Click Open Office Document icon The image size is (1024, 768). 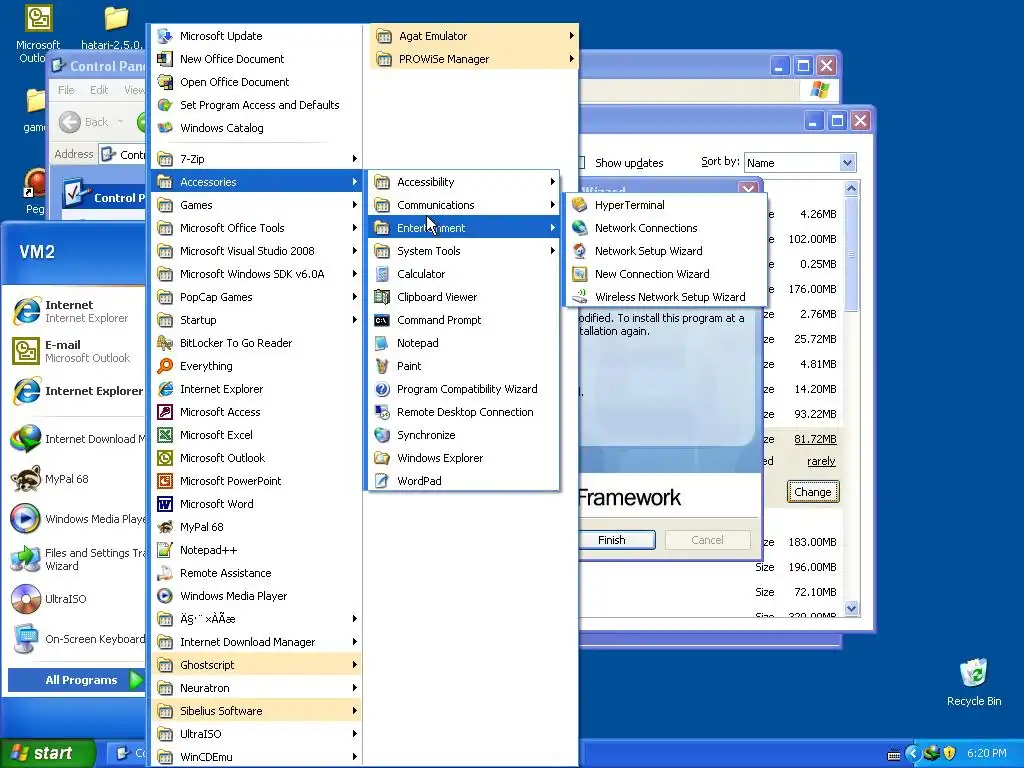click(x=165, y=82)
